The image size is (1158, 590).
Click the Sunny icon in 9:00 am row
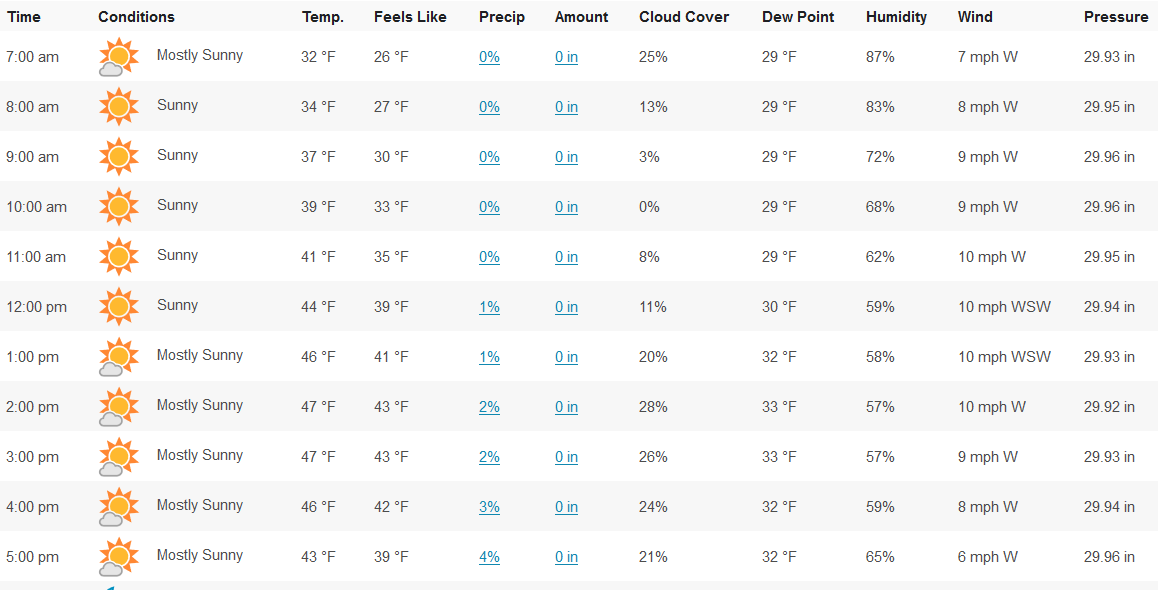pyautogui.click(x=118, y=156)
